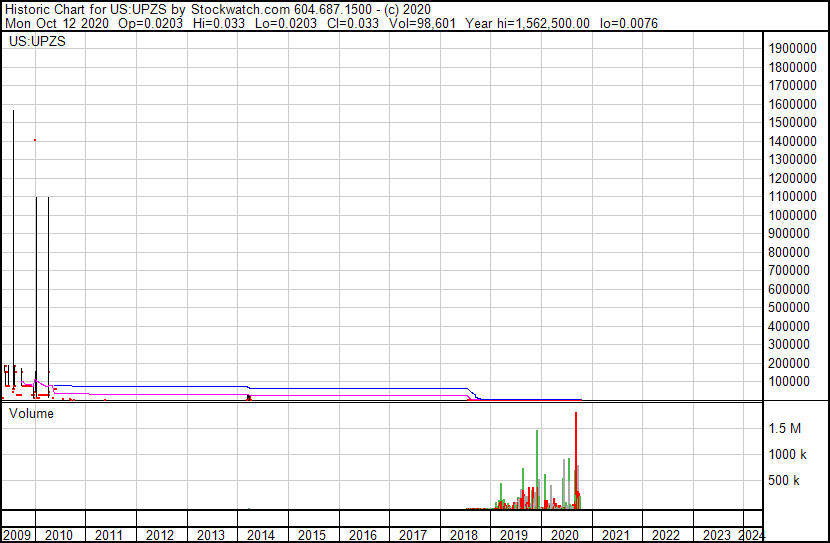Screen dimensions: 830x543
Task: Select the 2020 year label
Action: (x=565, y=535)
